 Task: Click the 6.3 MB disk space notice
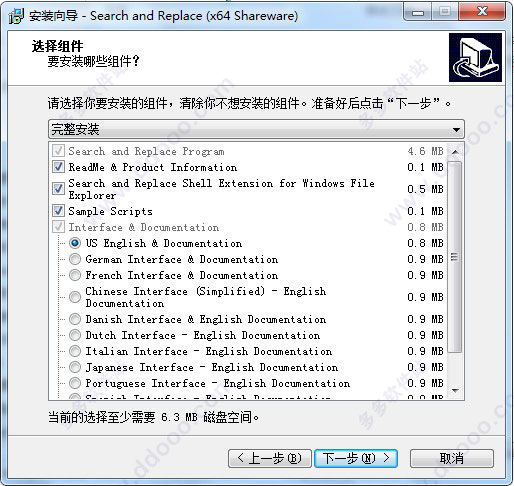tap(153, 417)
